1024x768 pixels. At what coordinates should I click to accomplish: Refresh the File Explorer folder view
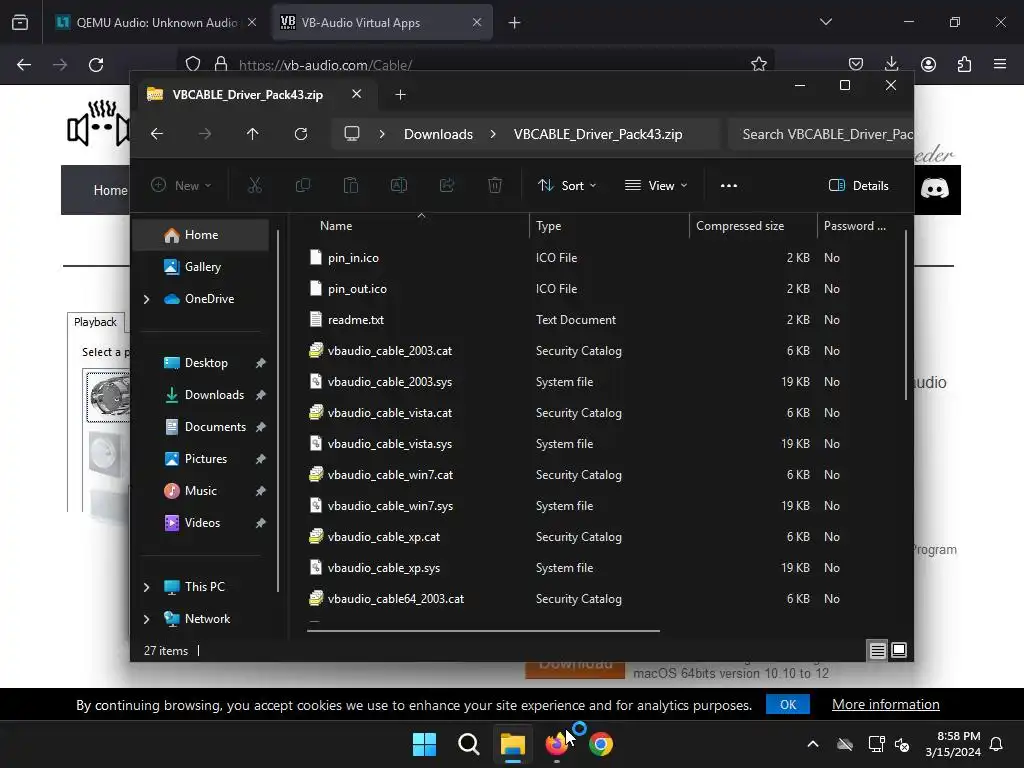[301, 134]
